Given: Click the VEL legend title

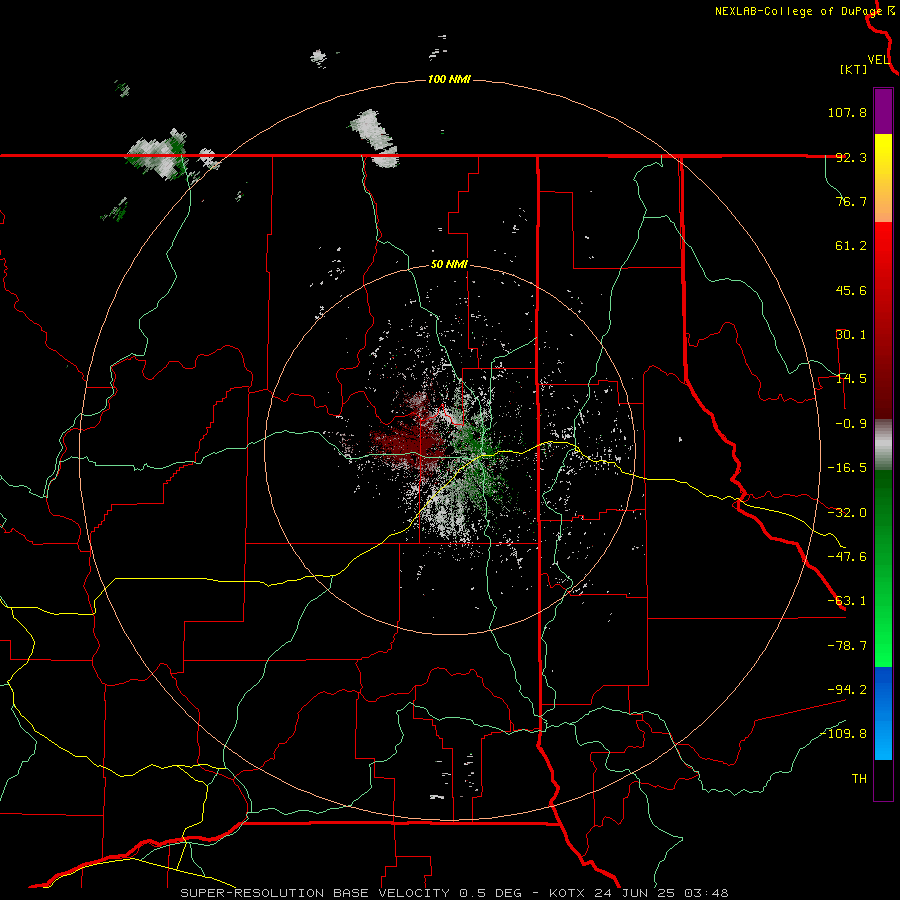Looking at the screenshot, I should tap(879, 60).
